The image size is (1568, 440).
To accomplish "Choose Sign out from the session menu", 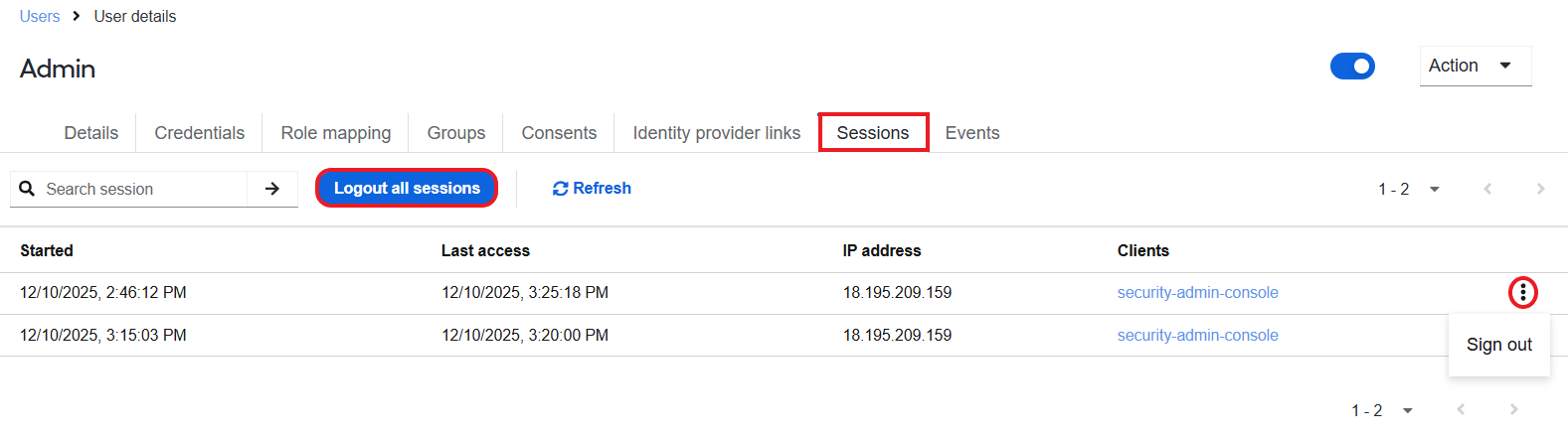I will pos(1499,345).
